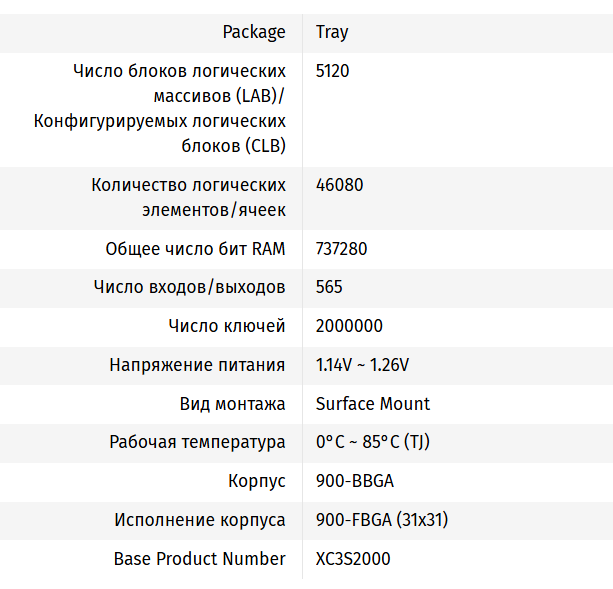Select the temperature range 0°C ~ 85°C (TJ)
Screen dimensions: 613x589
point(373,442)
